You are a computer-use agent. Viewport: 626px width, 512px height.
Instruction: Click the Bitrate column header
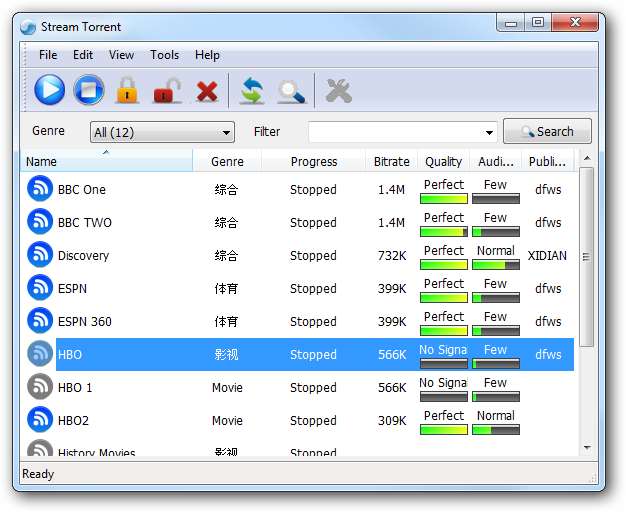(391, 161)
